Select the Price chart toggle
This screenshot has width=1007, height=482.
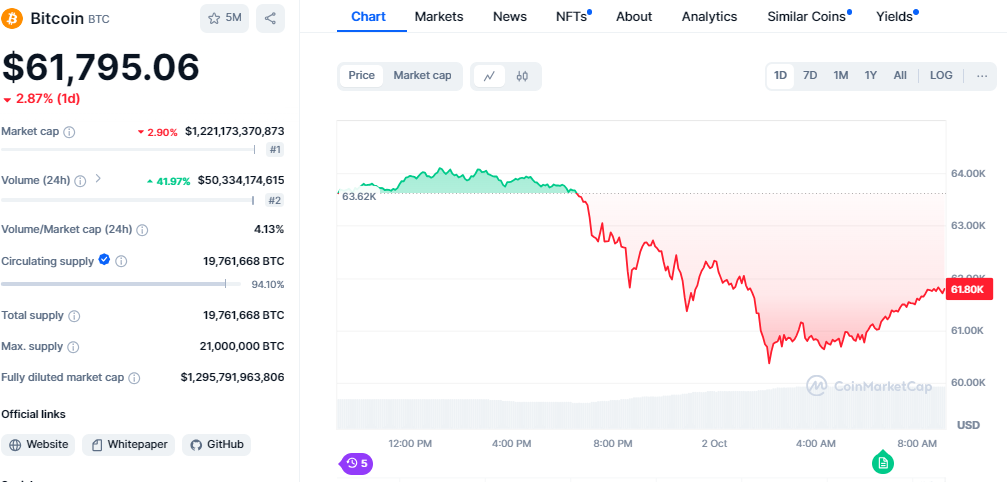[x=362, y=76]
